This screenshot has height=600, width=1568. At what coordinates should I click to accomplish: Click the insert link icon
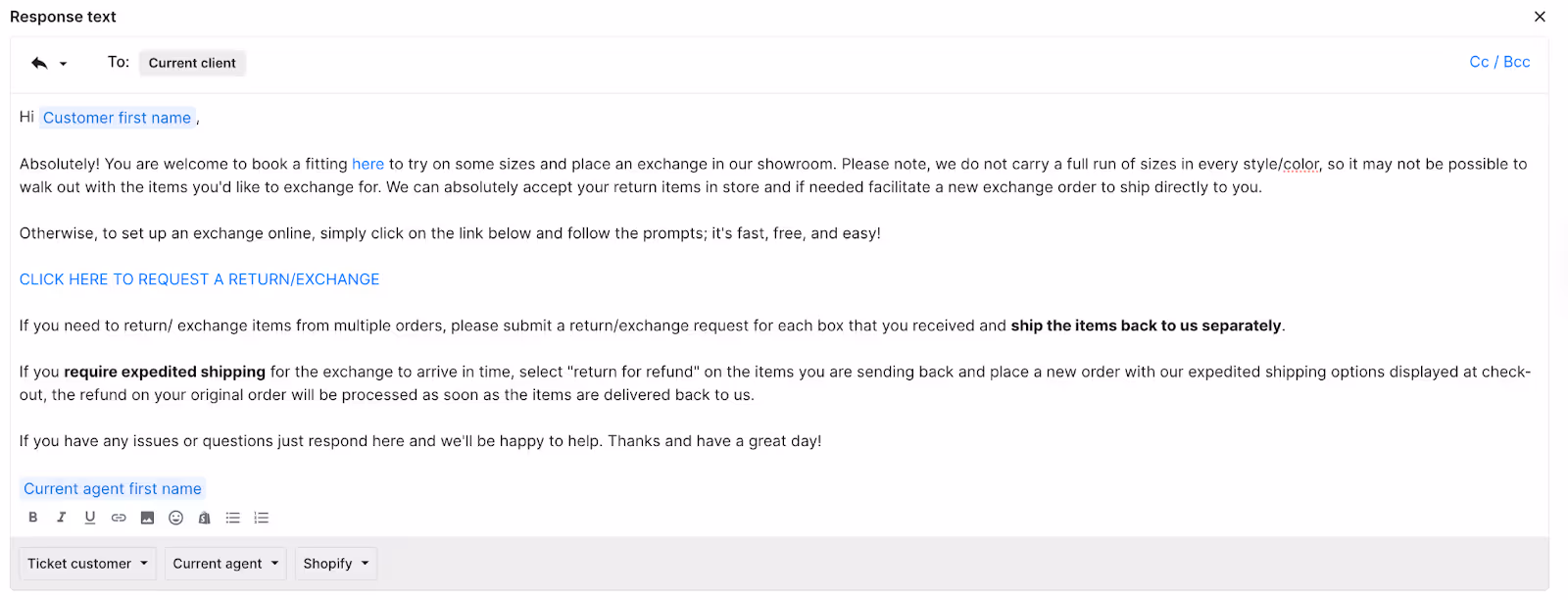click(118, 518)
